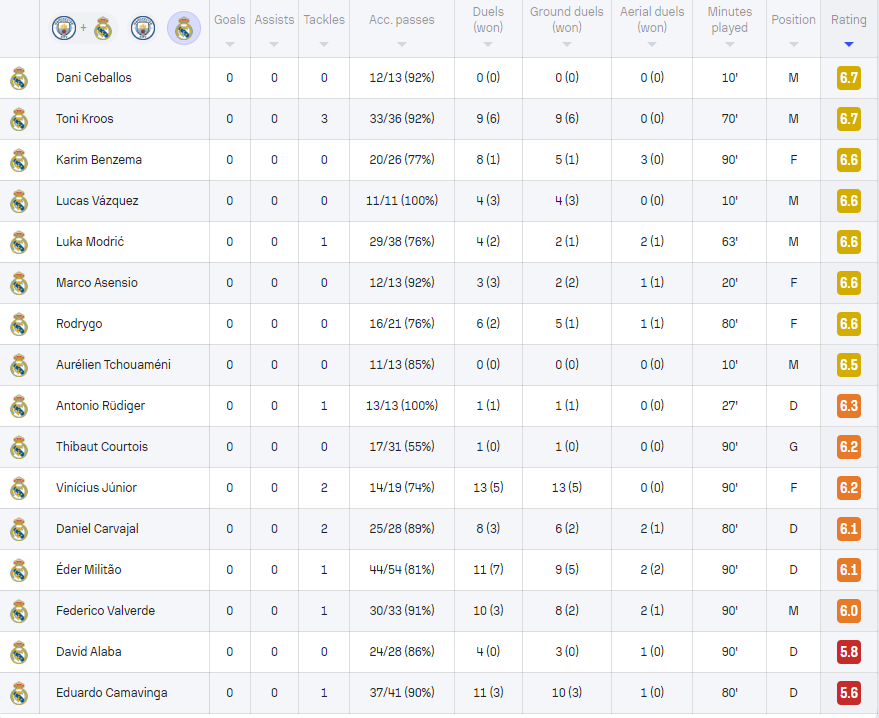Click the Tackles column header
This screenshot has width=879, height=718.
coord(324,20)
